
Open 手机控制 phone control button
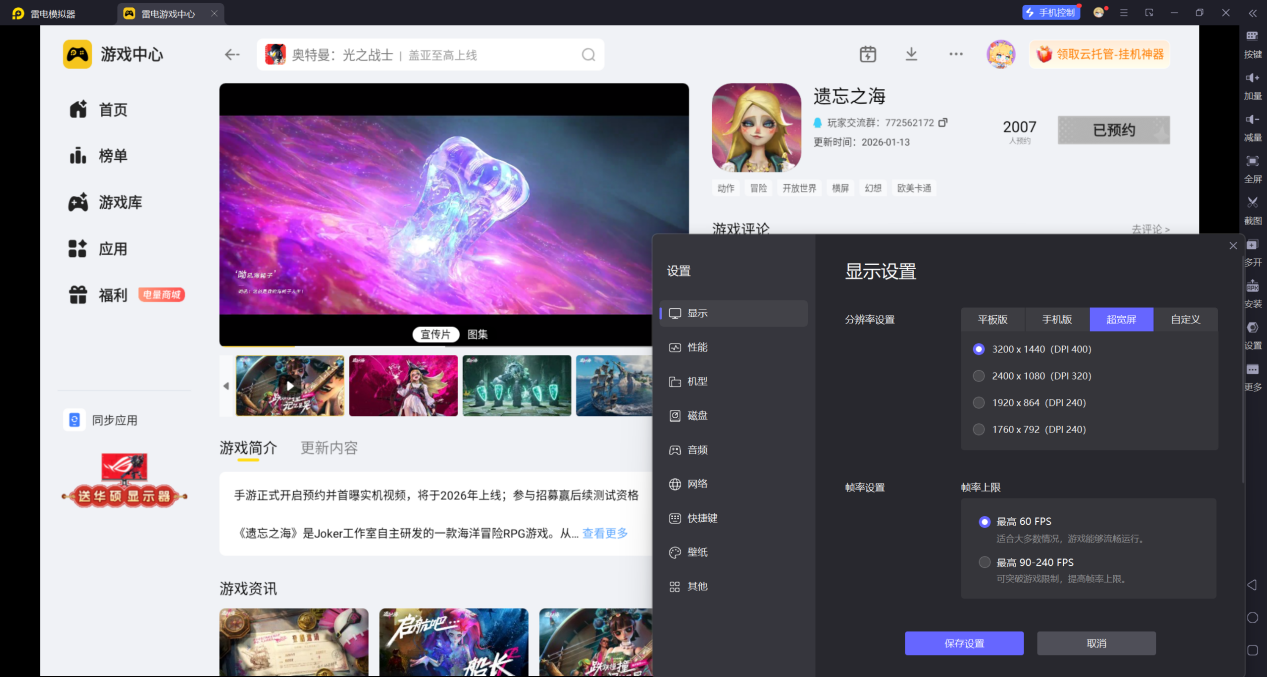[1050, 12]
